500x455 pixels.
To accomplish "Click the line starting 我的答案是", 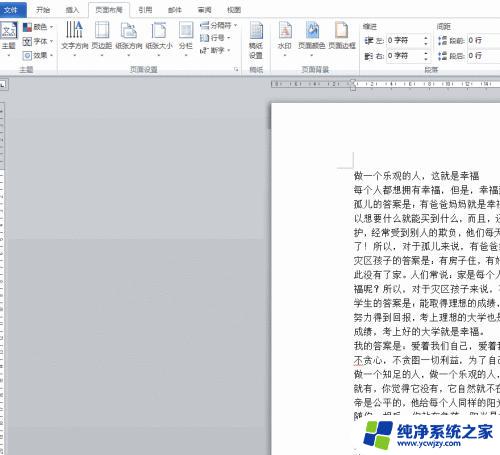I will click(x=427, y=346).
